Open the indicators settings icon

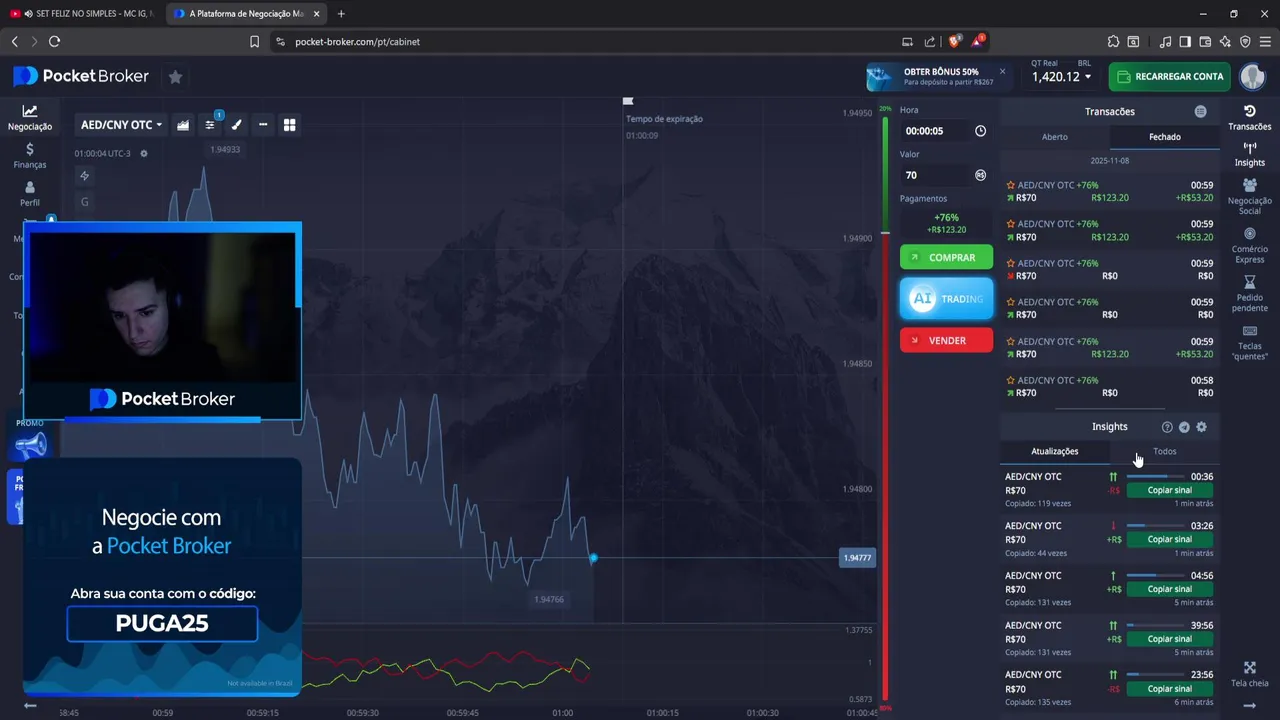(210, 125)
